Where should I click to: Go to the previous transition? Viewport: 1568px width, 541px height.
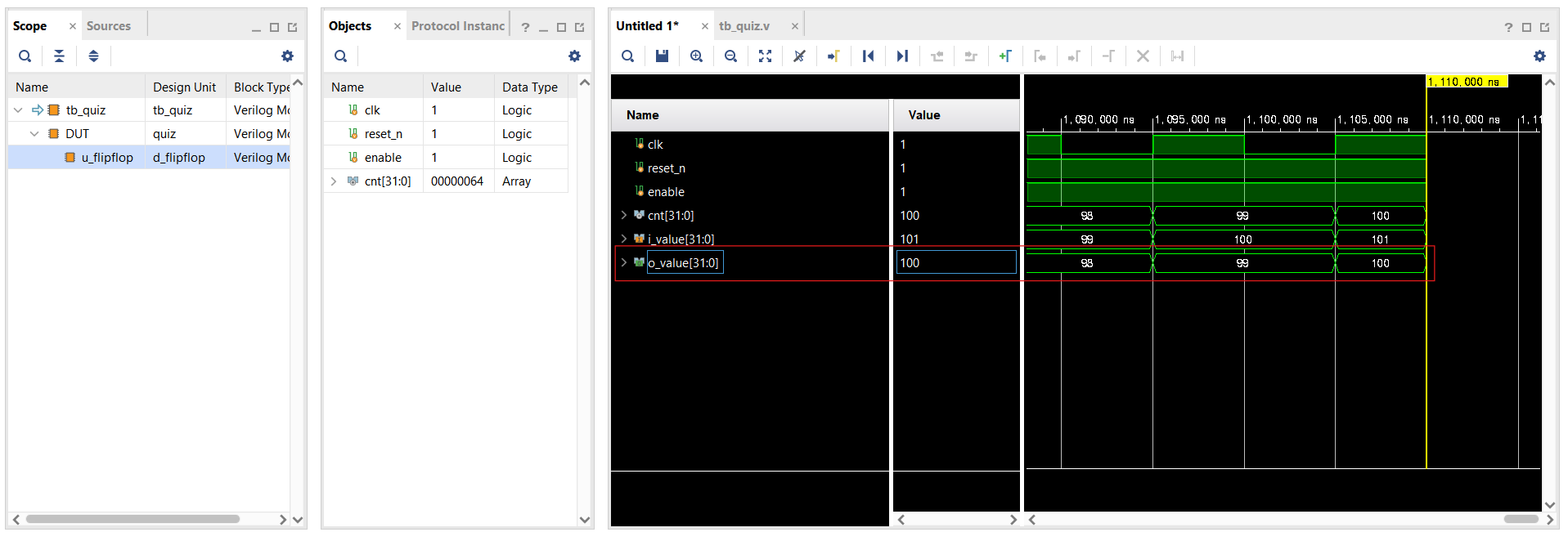[x=937, y=56]
